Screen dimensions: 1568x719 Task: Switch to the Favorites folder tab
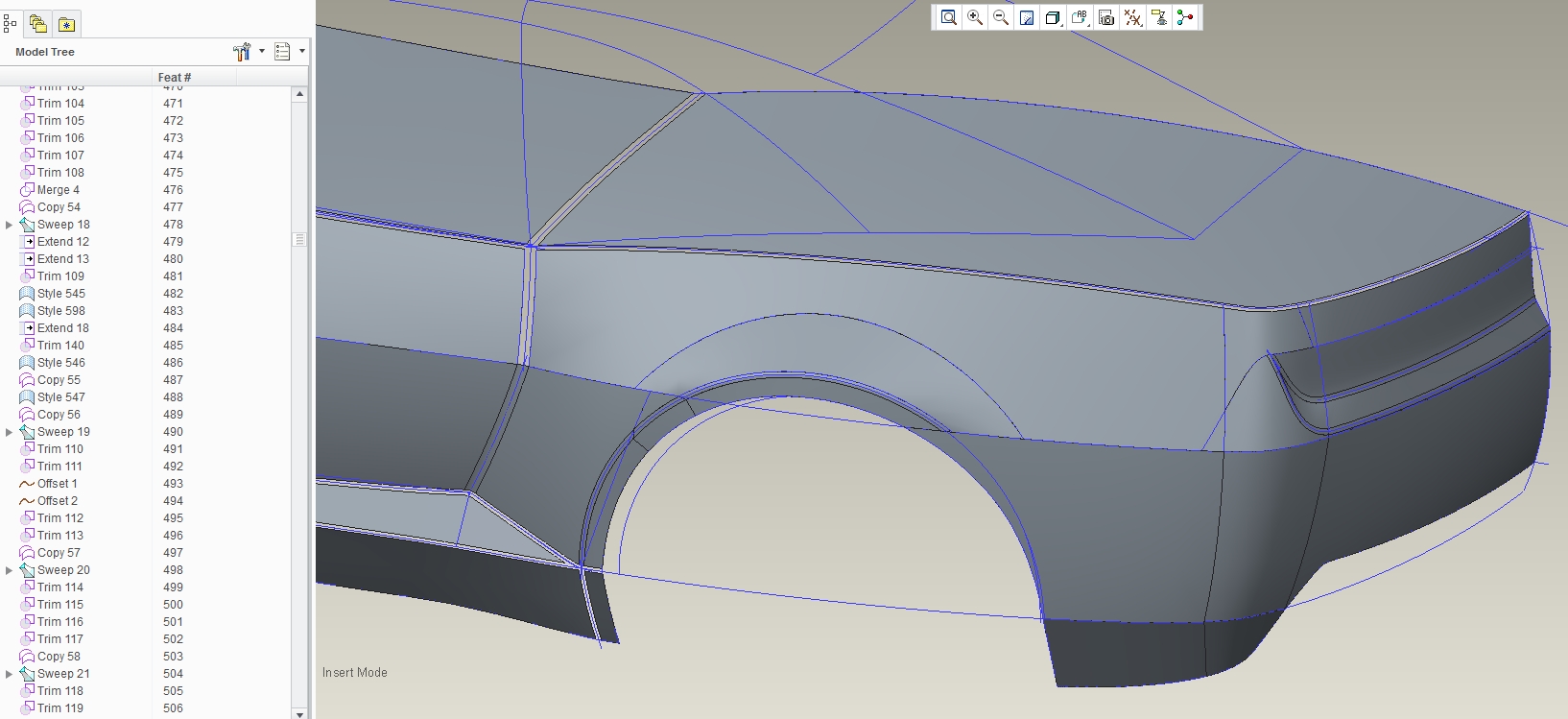[x=66, y=24]
